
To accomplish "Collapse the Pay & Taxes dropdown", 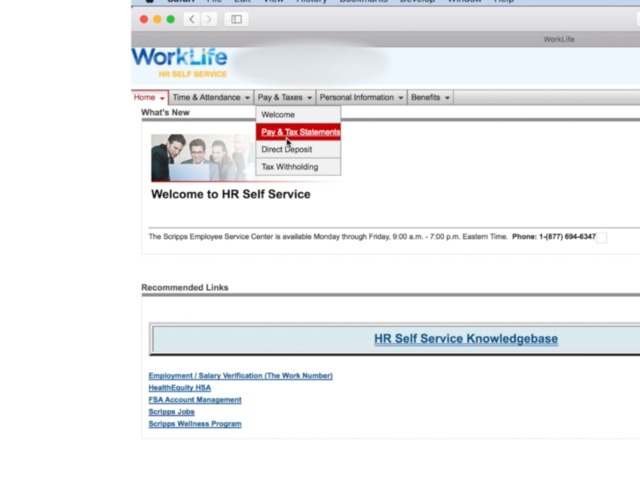I will [285, 97].
